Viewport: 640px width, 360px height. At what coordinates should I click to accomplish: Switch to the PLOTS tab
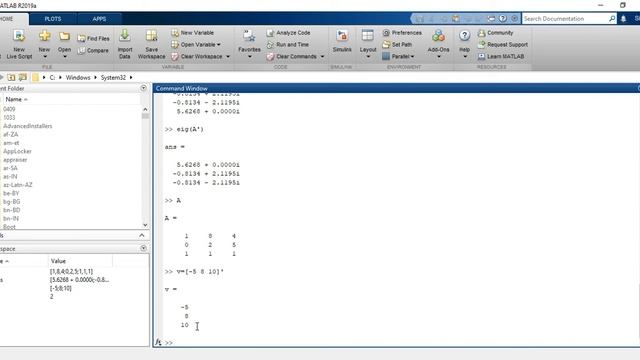tap(53, 19)
